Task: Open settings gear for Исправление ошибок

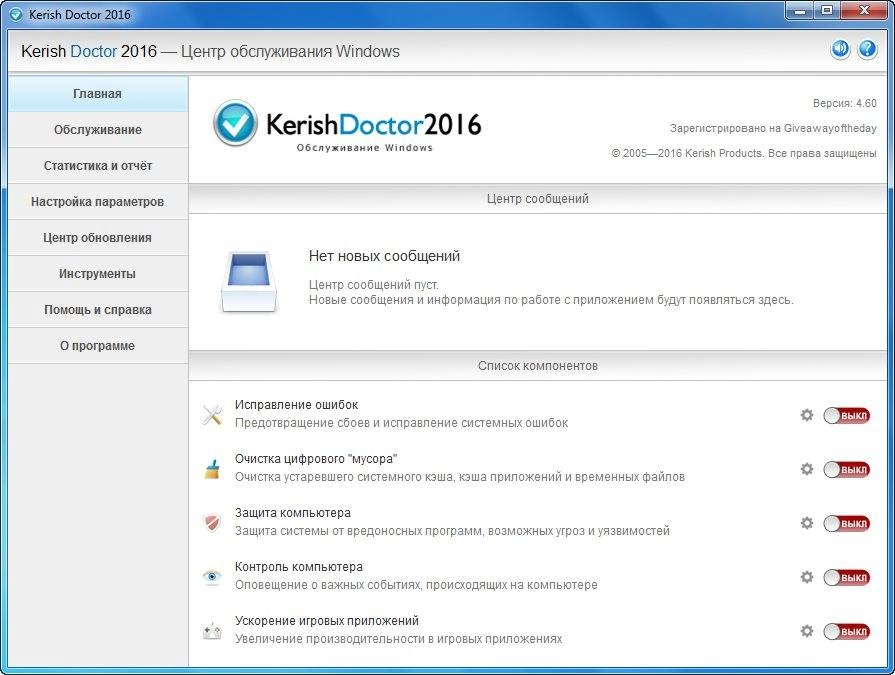Action: pyautogui.click(x=807, y=415)
